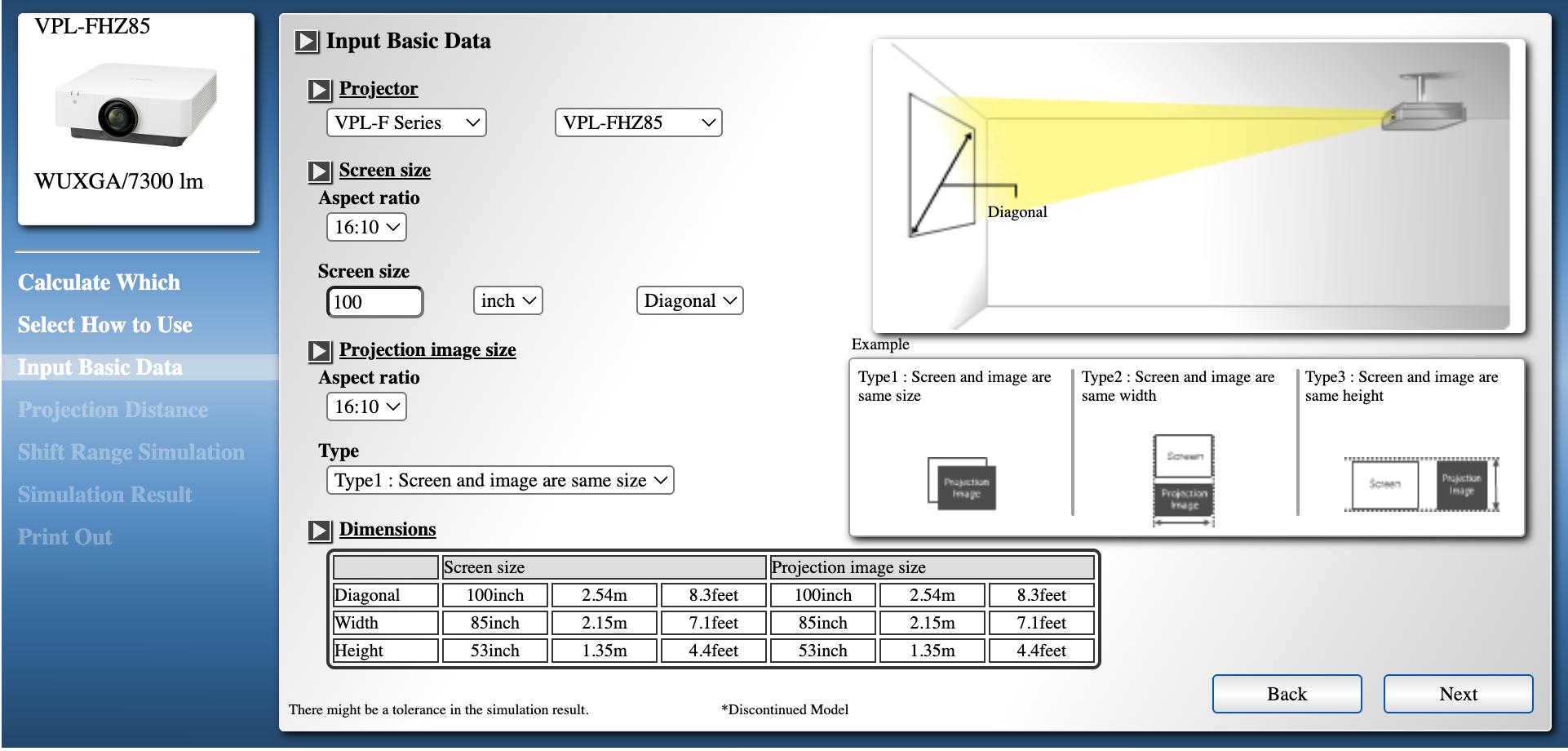
Task: Open the Diagonal measurement dropdown
Action: pos(689,300)
